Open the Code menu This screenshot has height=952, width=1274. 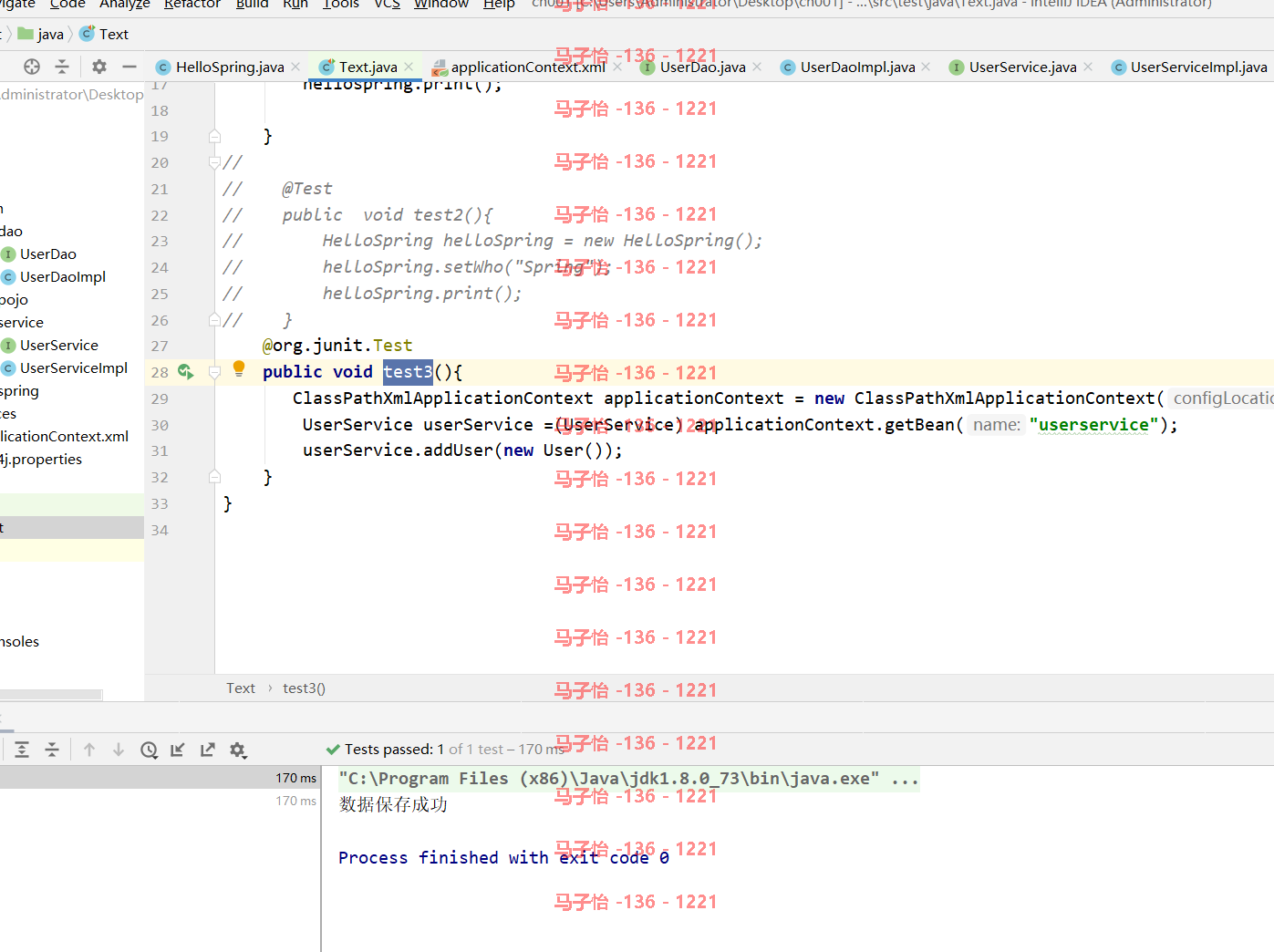point(67,5)
